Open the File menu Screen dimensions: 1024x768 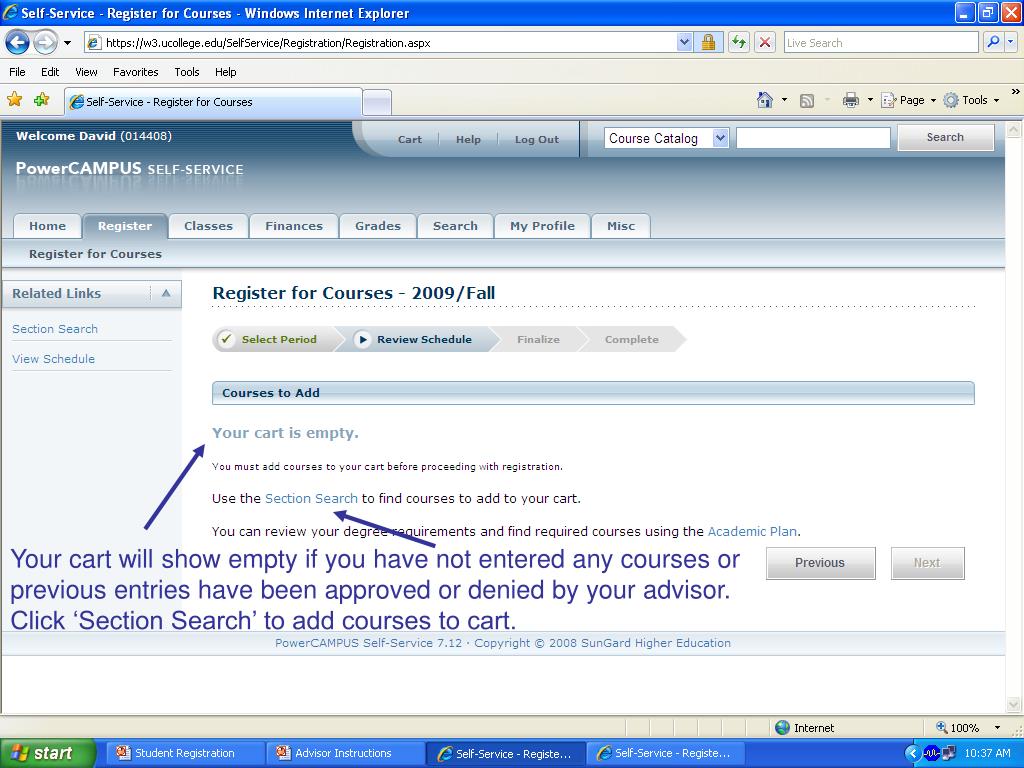click(18, 72)
